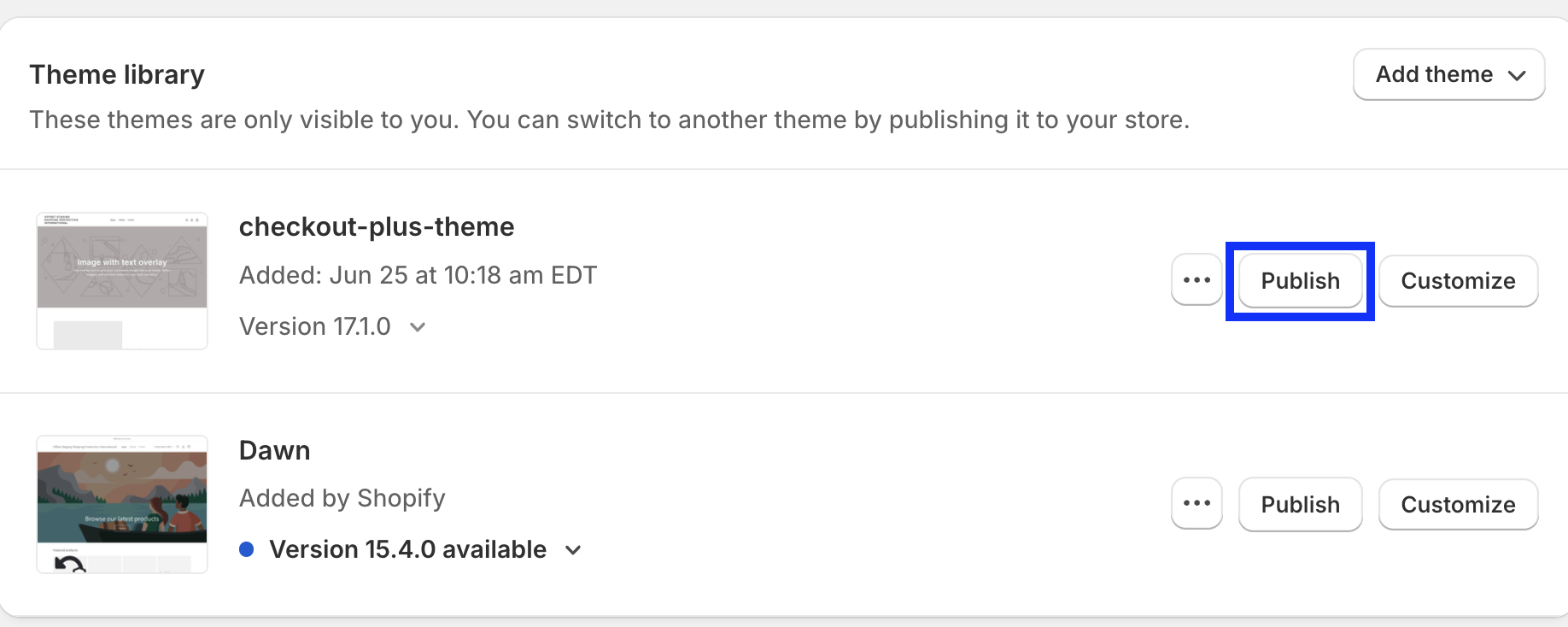Click the chevron inside the Add theme button
This screenshot has width=1568, height=627.
[1517, 75]
